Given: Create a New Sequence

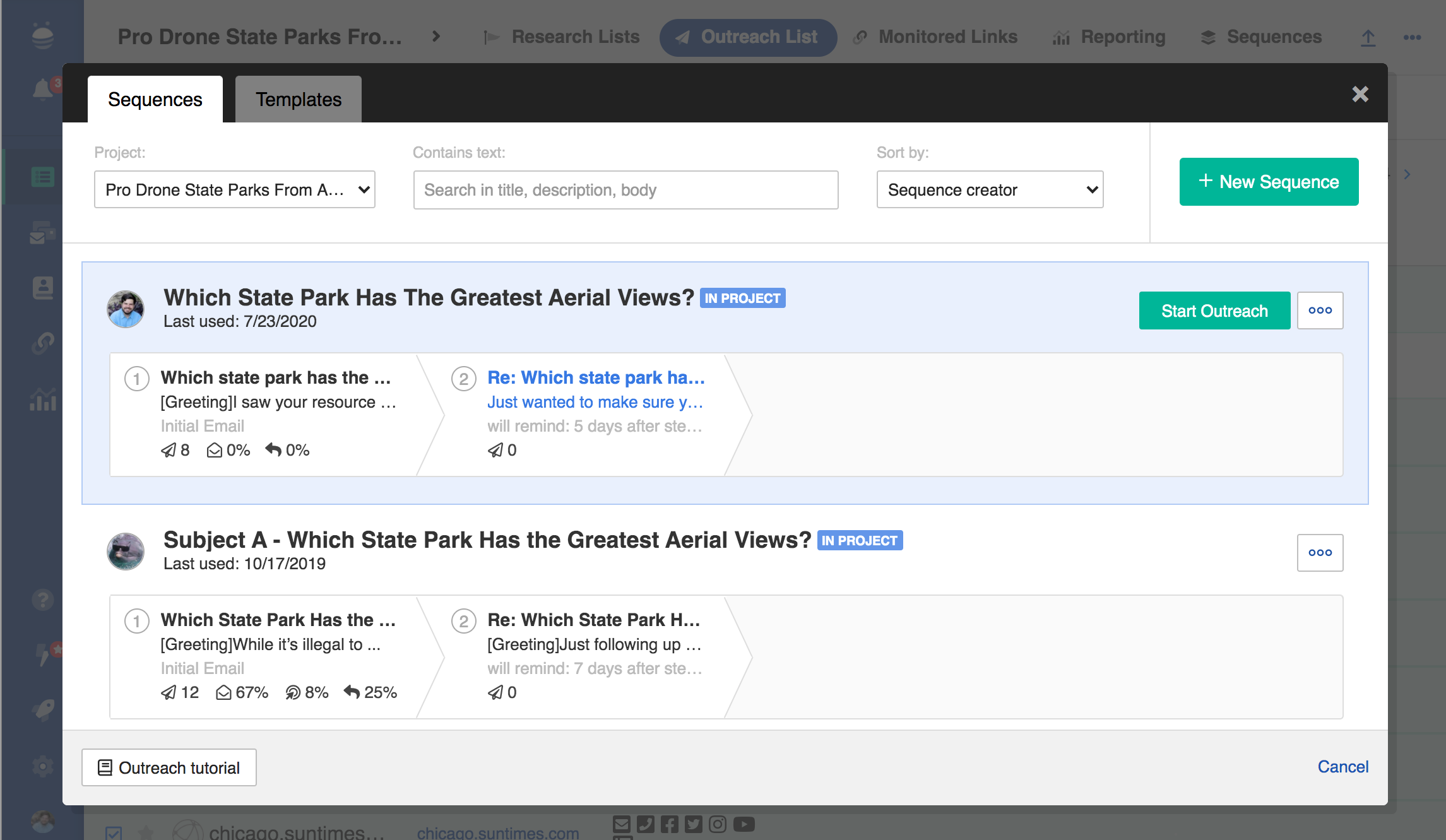Looking at the screenshot, I should (1269, 182).
